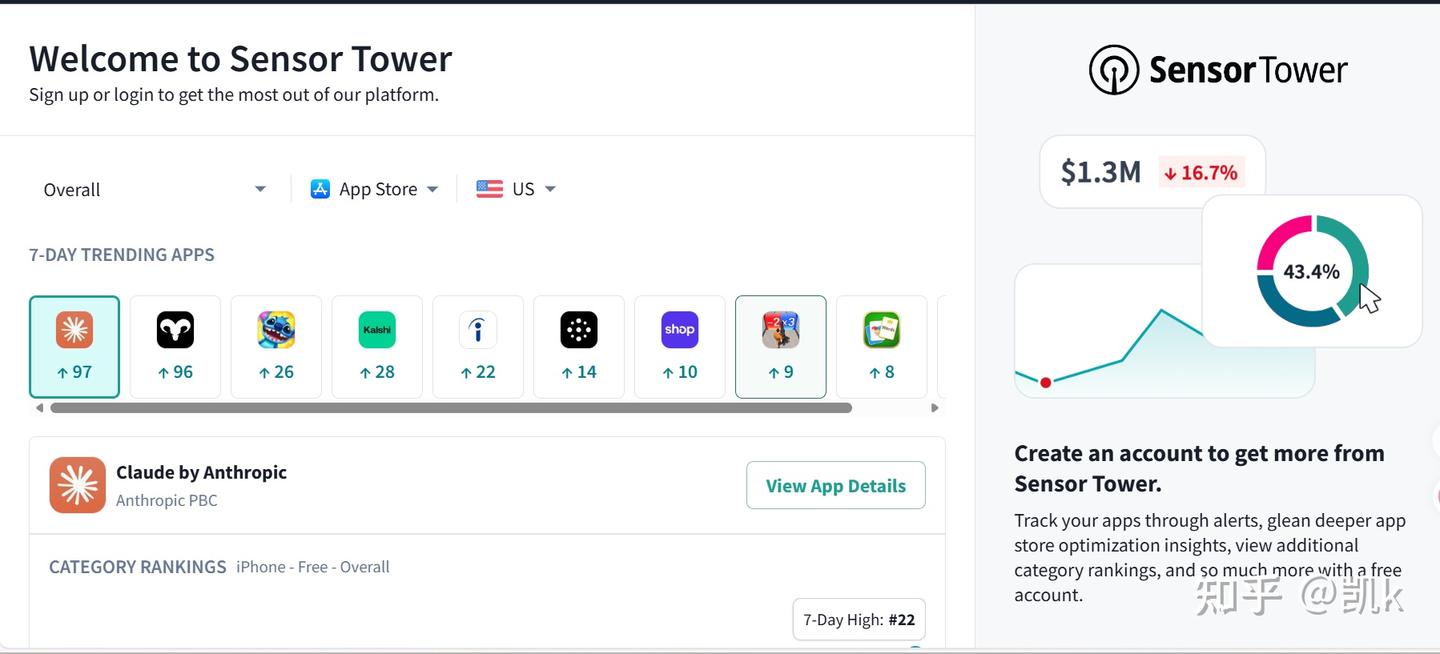Click View App Details button

pyautogui.click(x=836, y=485)
